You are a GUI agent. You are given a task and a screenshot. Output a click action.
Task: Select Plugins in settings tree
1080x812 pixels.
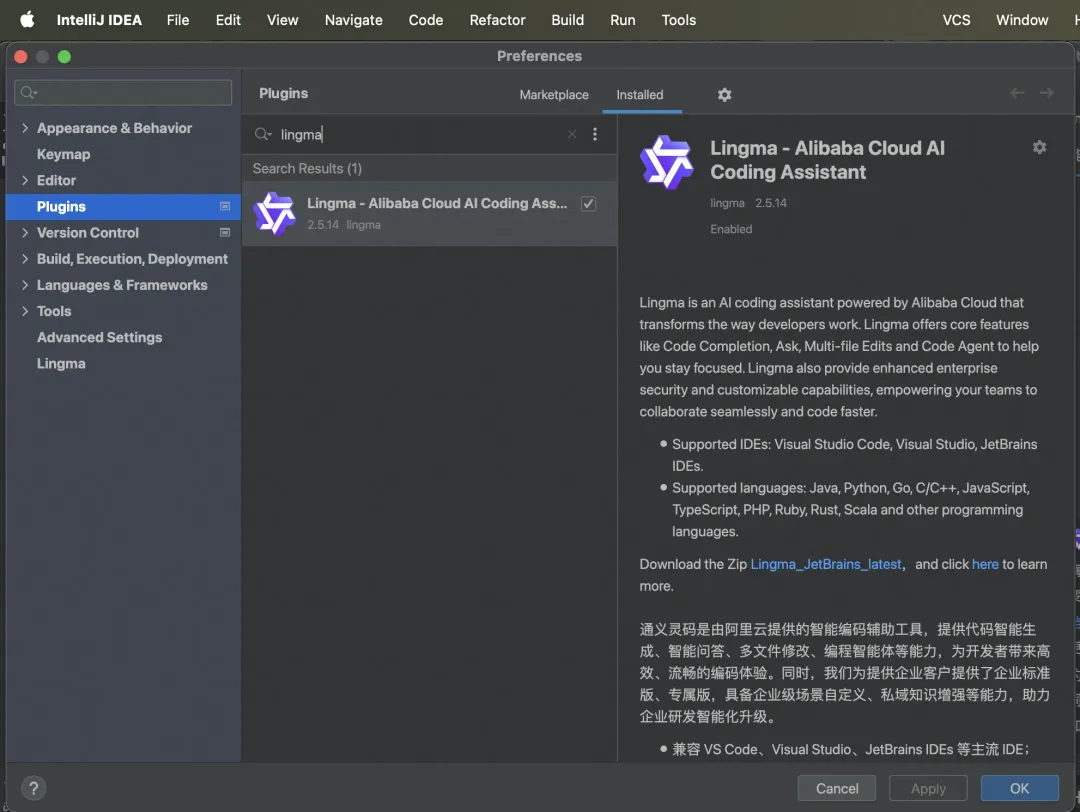coord(123,207)
